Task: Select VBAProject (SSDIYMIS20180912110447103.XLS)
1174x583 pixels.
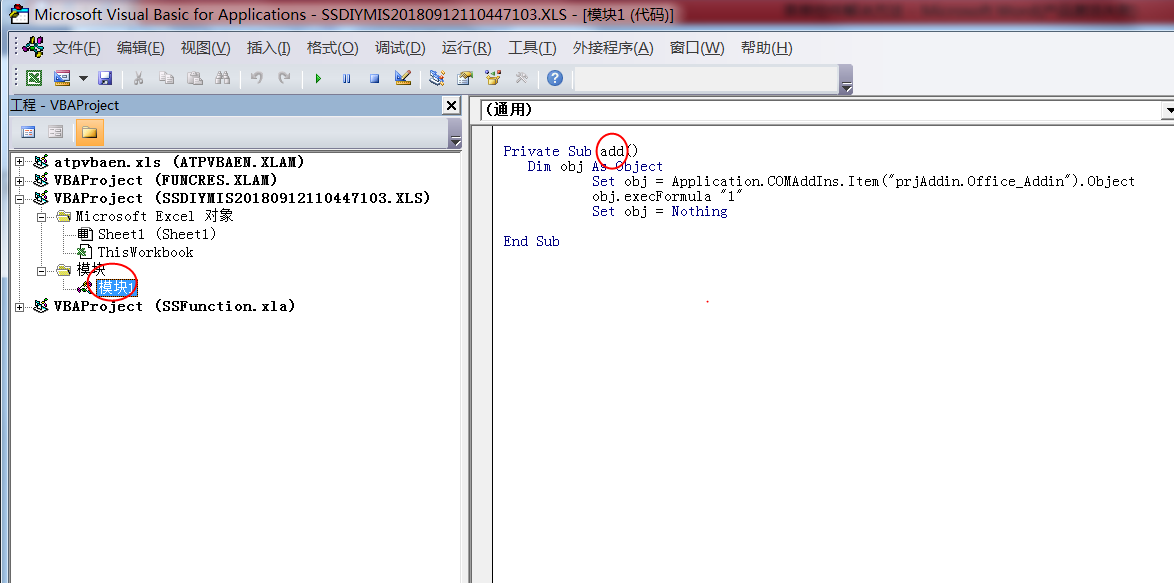Action: [x=242, y=198]
